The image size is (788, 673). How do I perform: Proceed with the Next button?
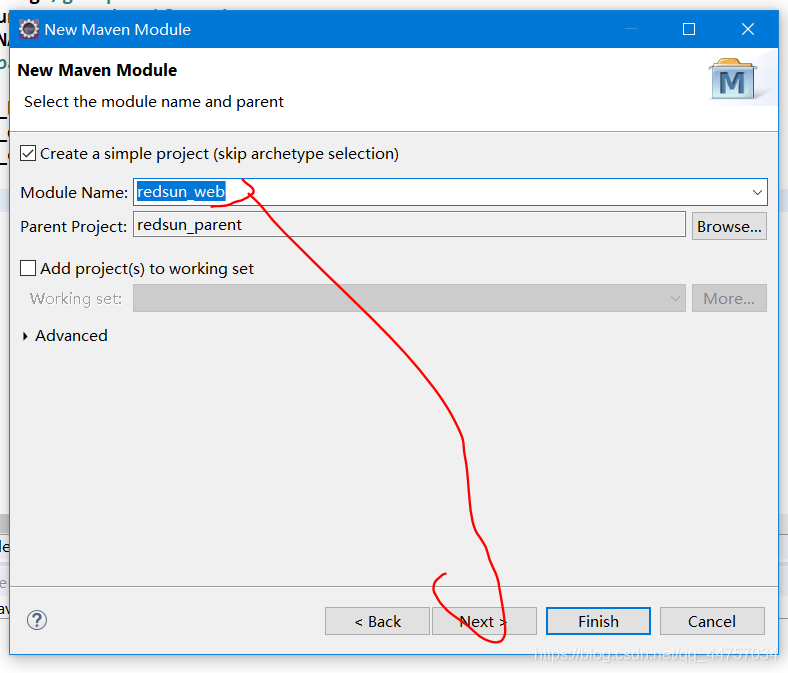pos(484,621)
